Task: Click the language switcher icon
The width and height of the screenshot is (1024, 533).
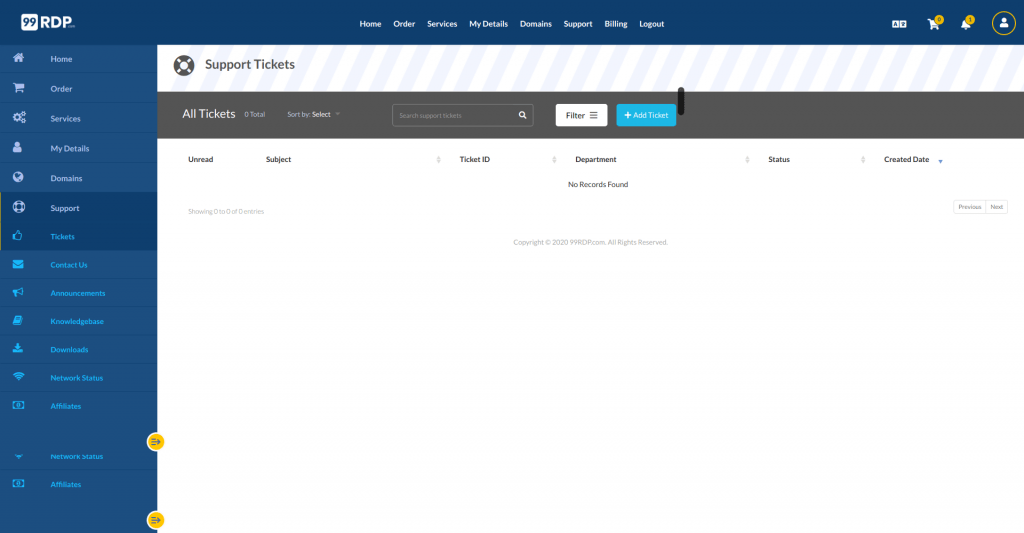Action: click(x=899, y=24)
